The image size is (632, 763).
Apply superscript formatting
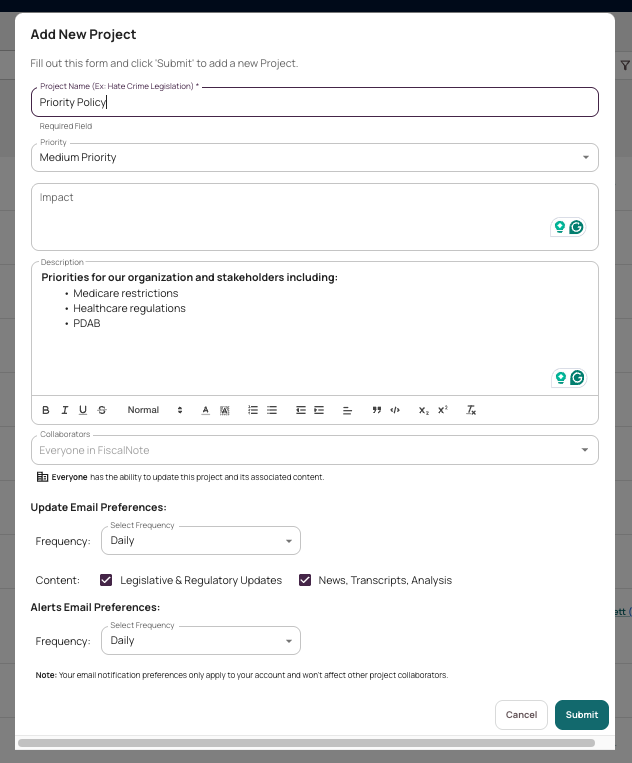[x=443, y=410]
